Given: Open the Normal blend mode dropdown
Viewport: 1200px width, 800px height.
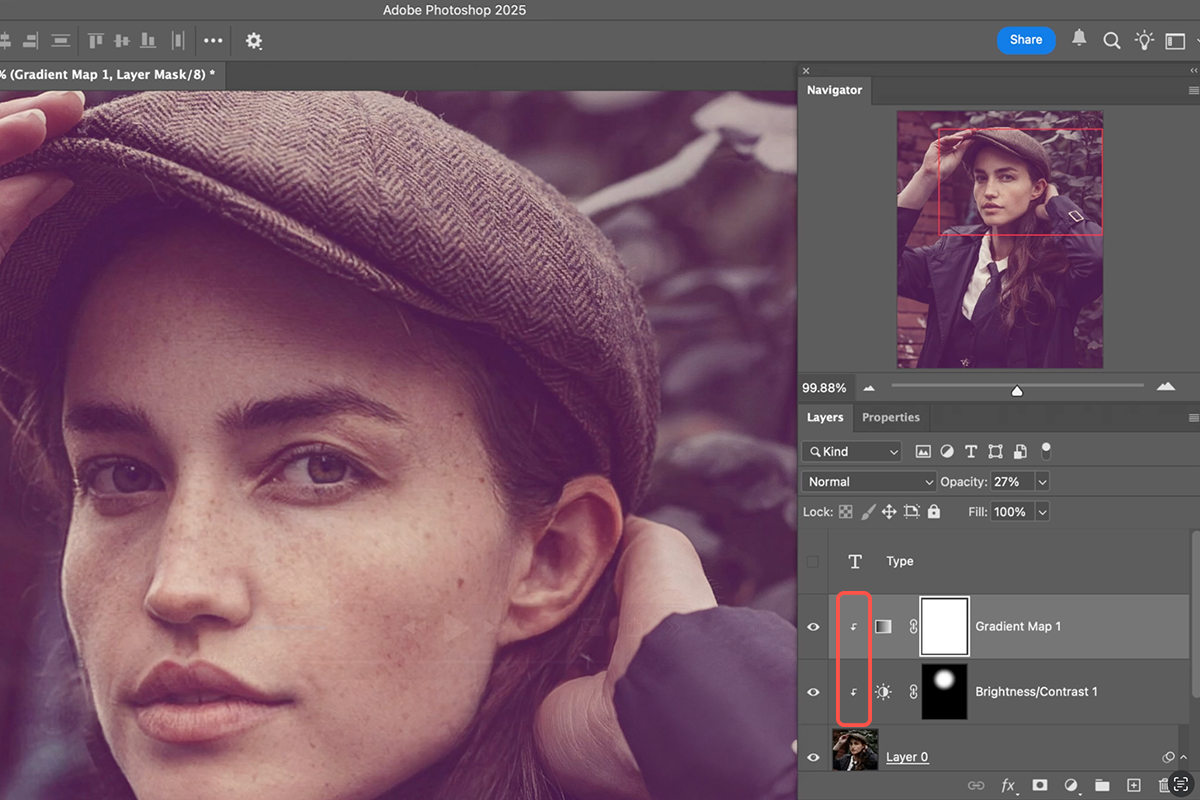Looking at the screenshot, I should (x=868, y=482).
